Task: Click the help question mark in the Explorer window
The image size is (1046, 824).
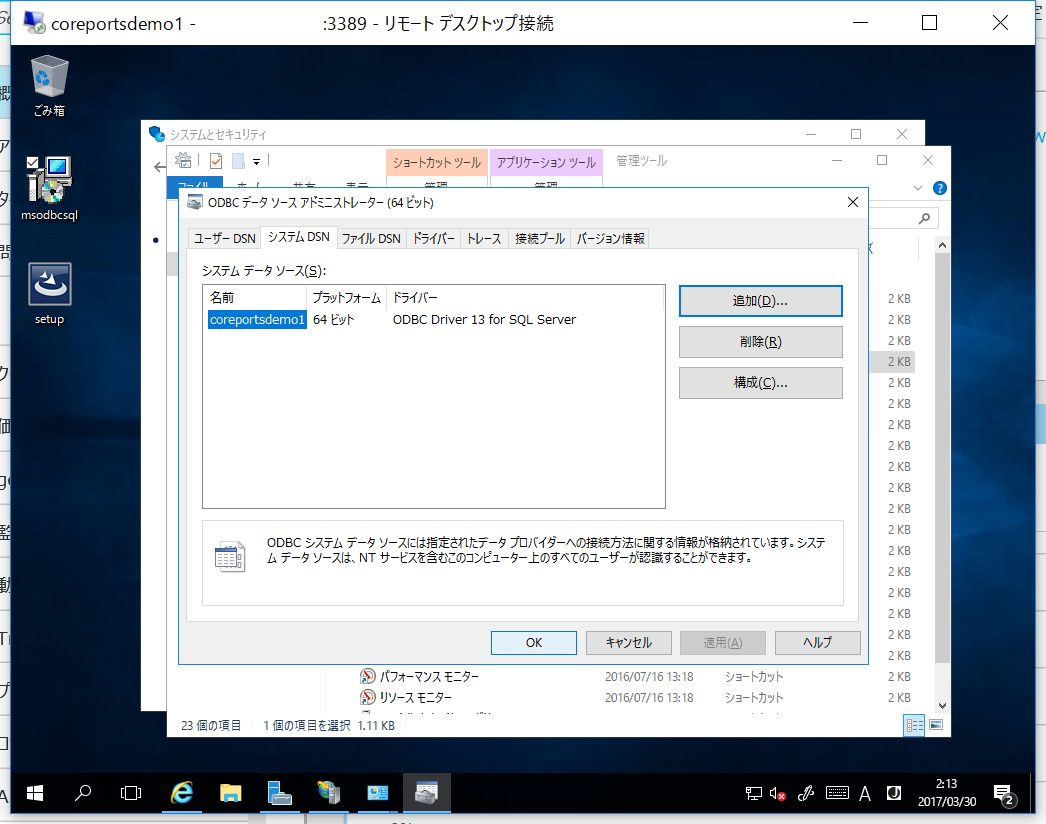Action: click(x=940, y=188)
